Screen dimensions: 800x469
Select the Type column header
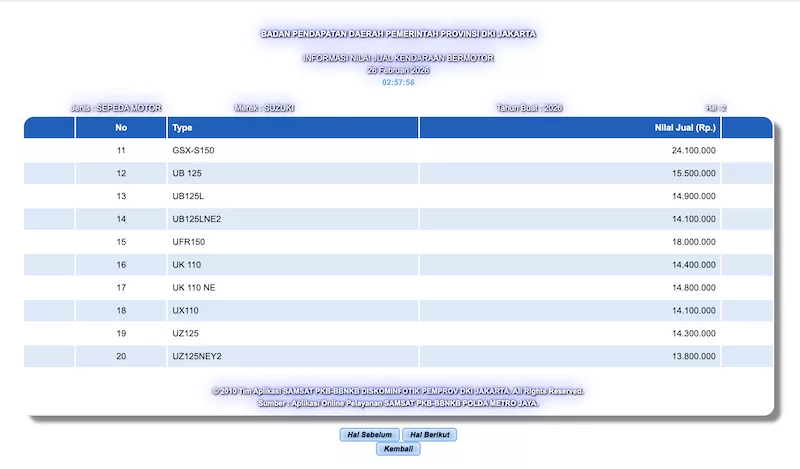(x=182, y=128)
